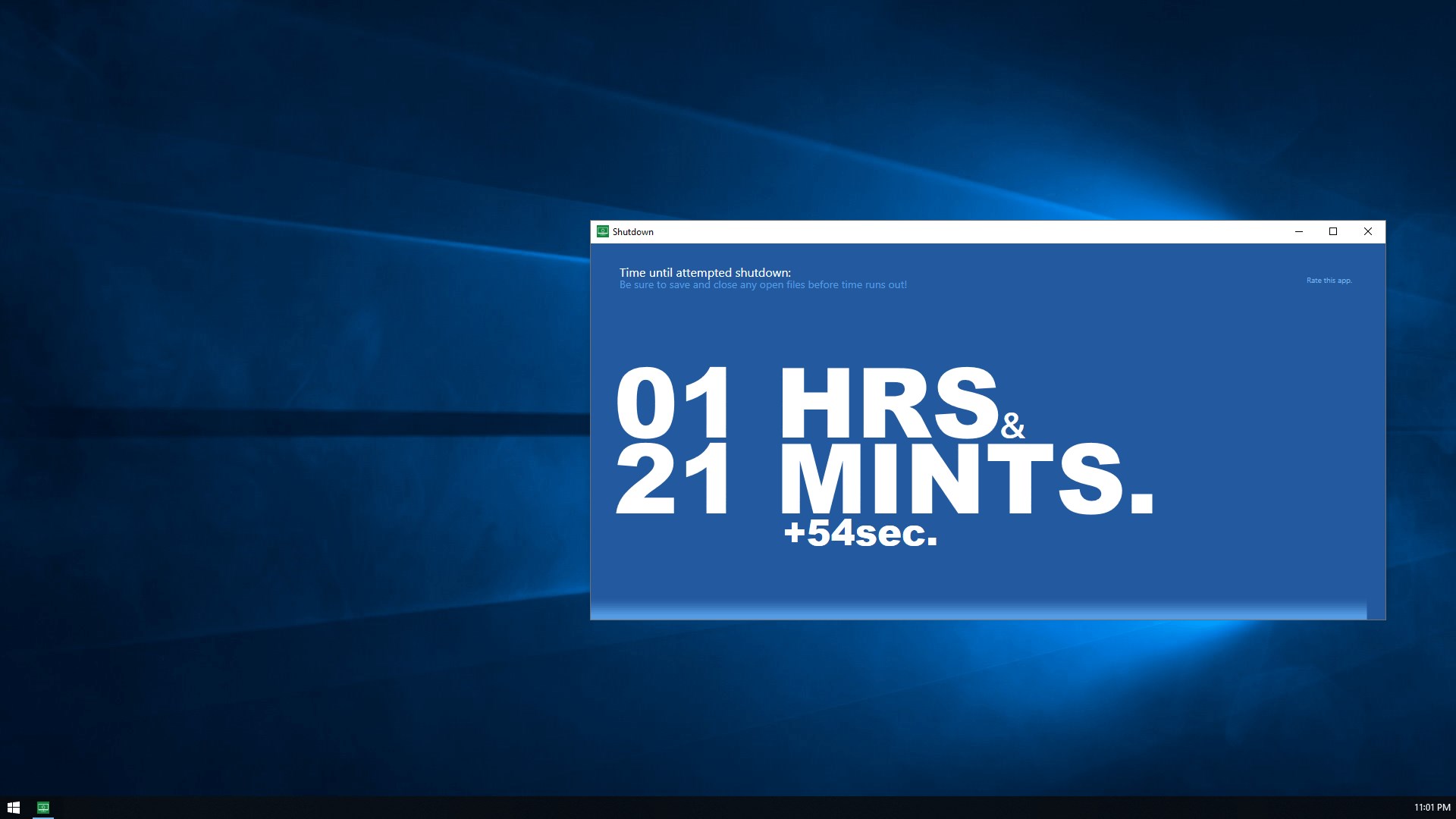Click the green Shutdown icon in title bar

(x=603, y=231)
